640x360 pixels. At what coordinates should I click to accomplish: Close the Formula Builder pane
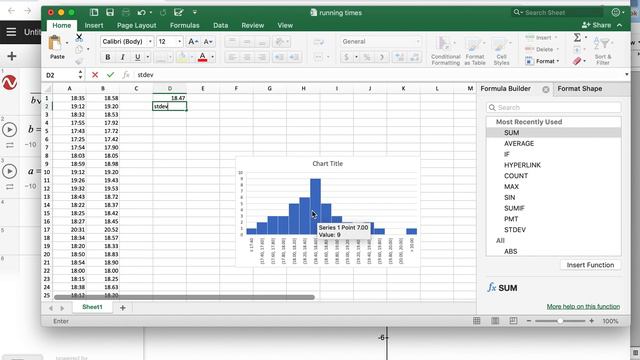pos(546,89)
